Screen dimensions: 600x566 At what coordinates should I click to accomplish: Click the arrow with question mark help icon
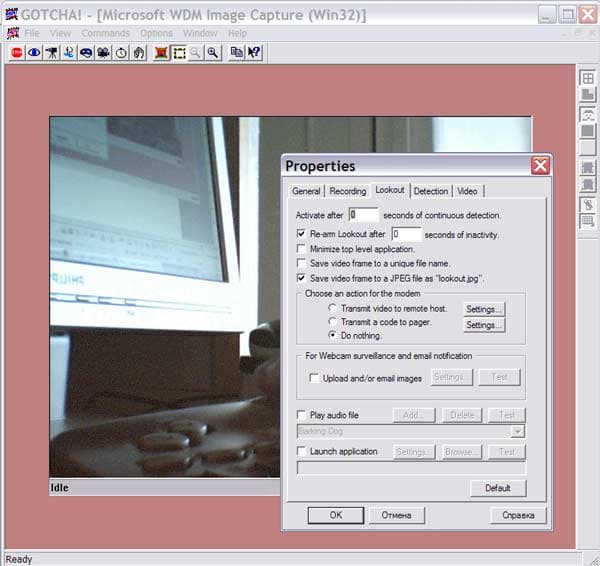(x=254, y=52)
